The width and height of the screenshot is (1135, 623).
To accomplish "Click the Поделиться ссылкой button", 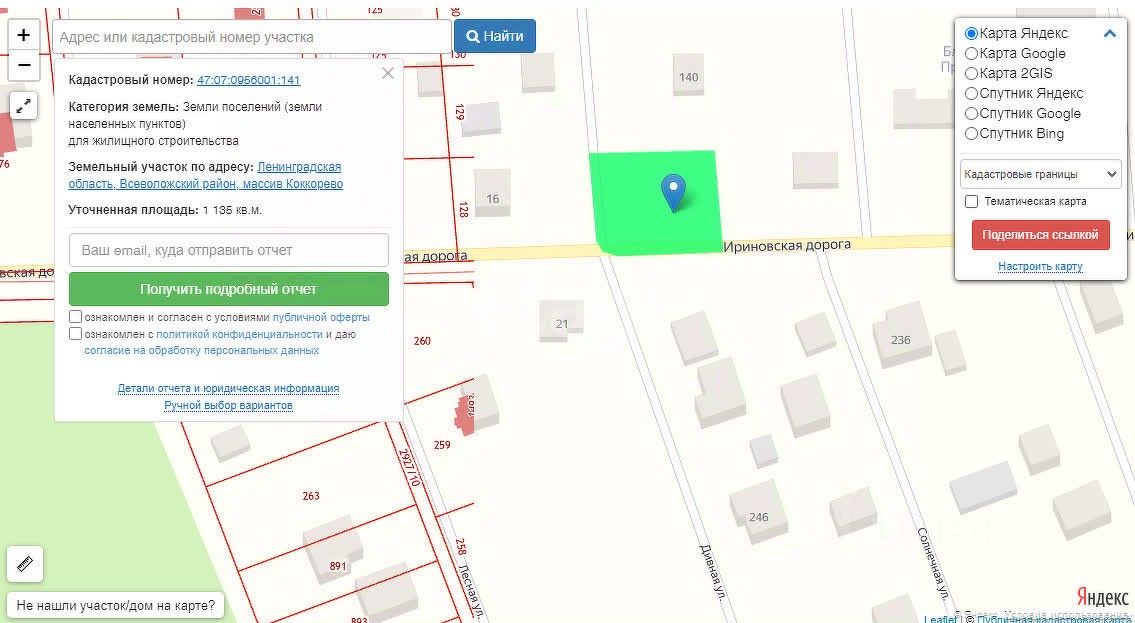I will pyautogui.click(x=1040, y=235).
